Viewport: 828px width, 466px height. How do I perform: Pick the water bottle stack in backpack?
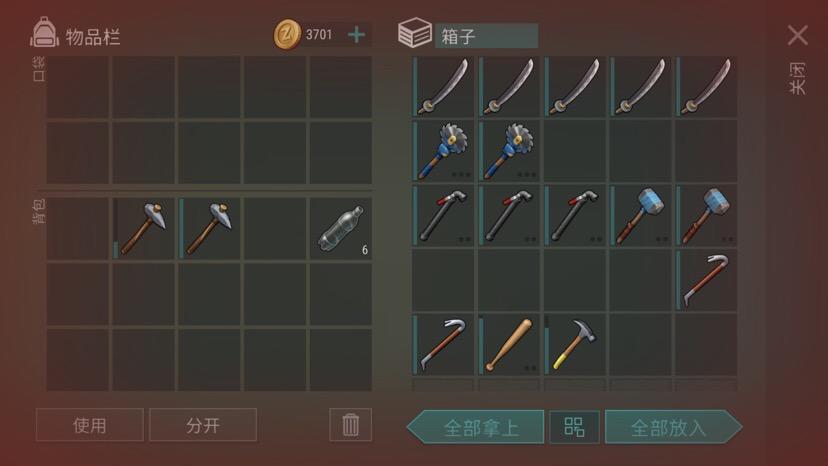[341, 229]
